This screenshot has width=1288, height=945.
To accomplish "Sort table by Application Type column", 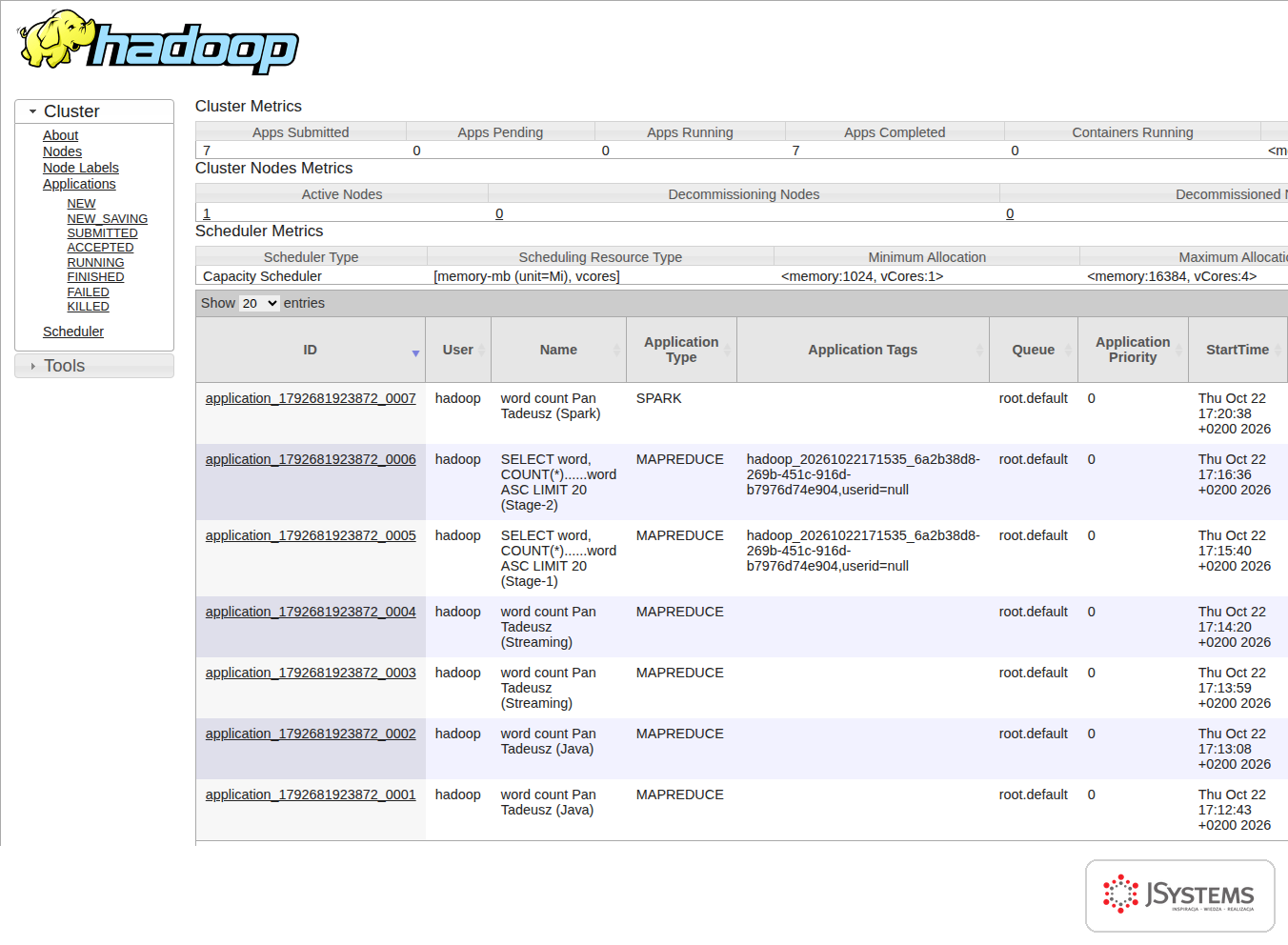I will tap(681, 350).
